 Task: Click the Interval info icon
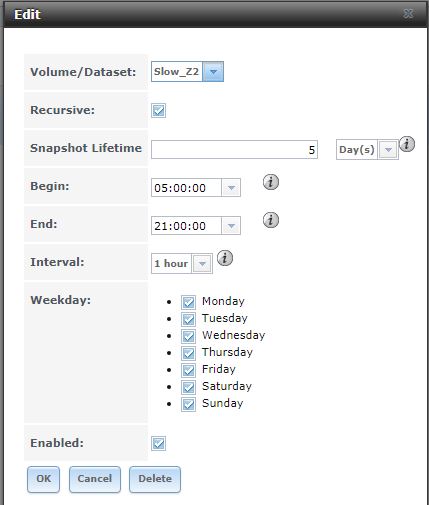(x=225, y=258)
